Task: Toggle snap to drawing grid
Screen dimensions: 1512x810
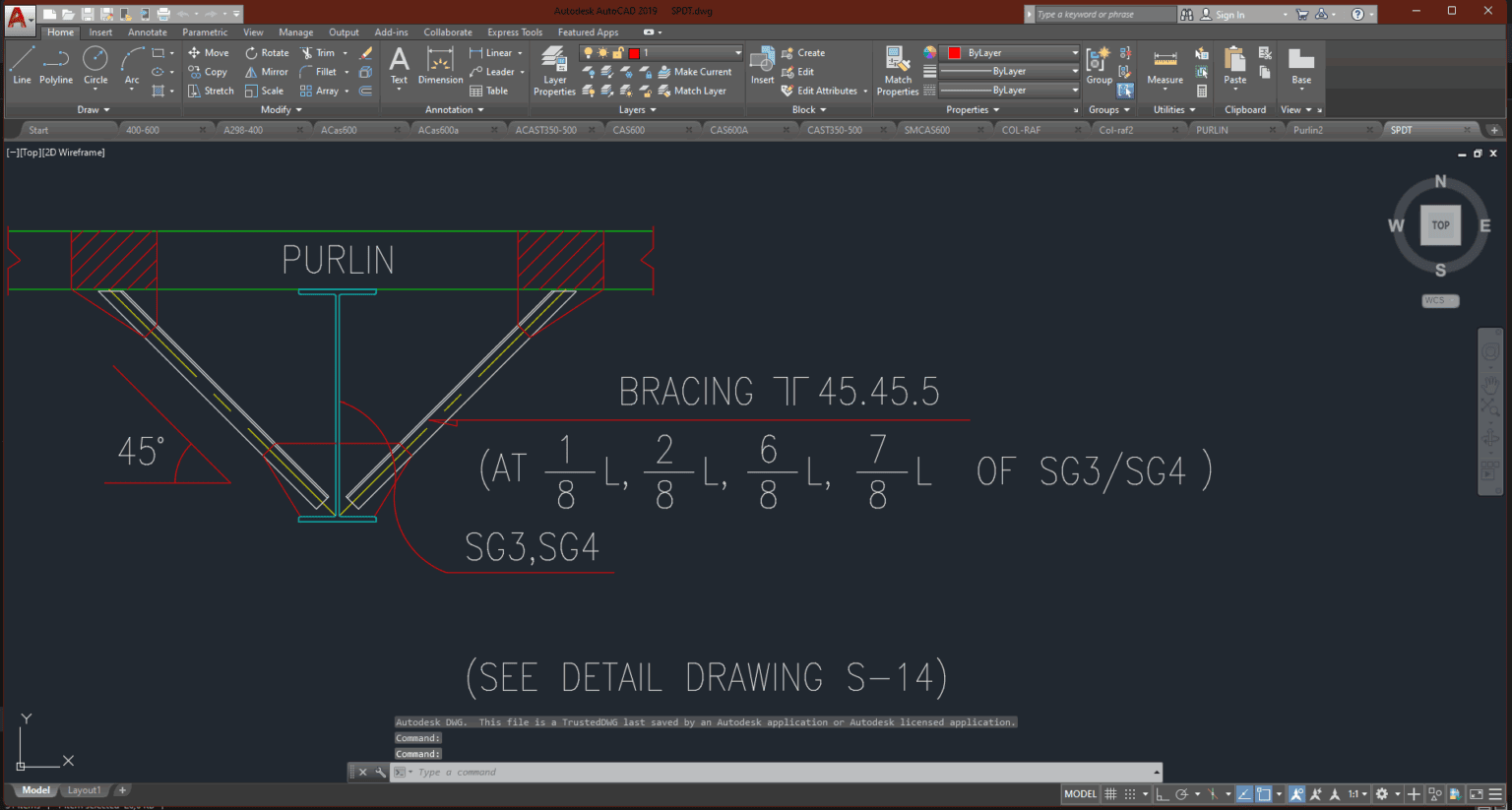Action: (x=1130, y=793)
